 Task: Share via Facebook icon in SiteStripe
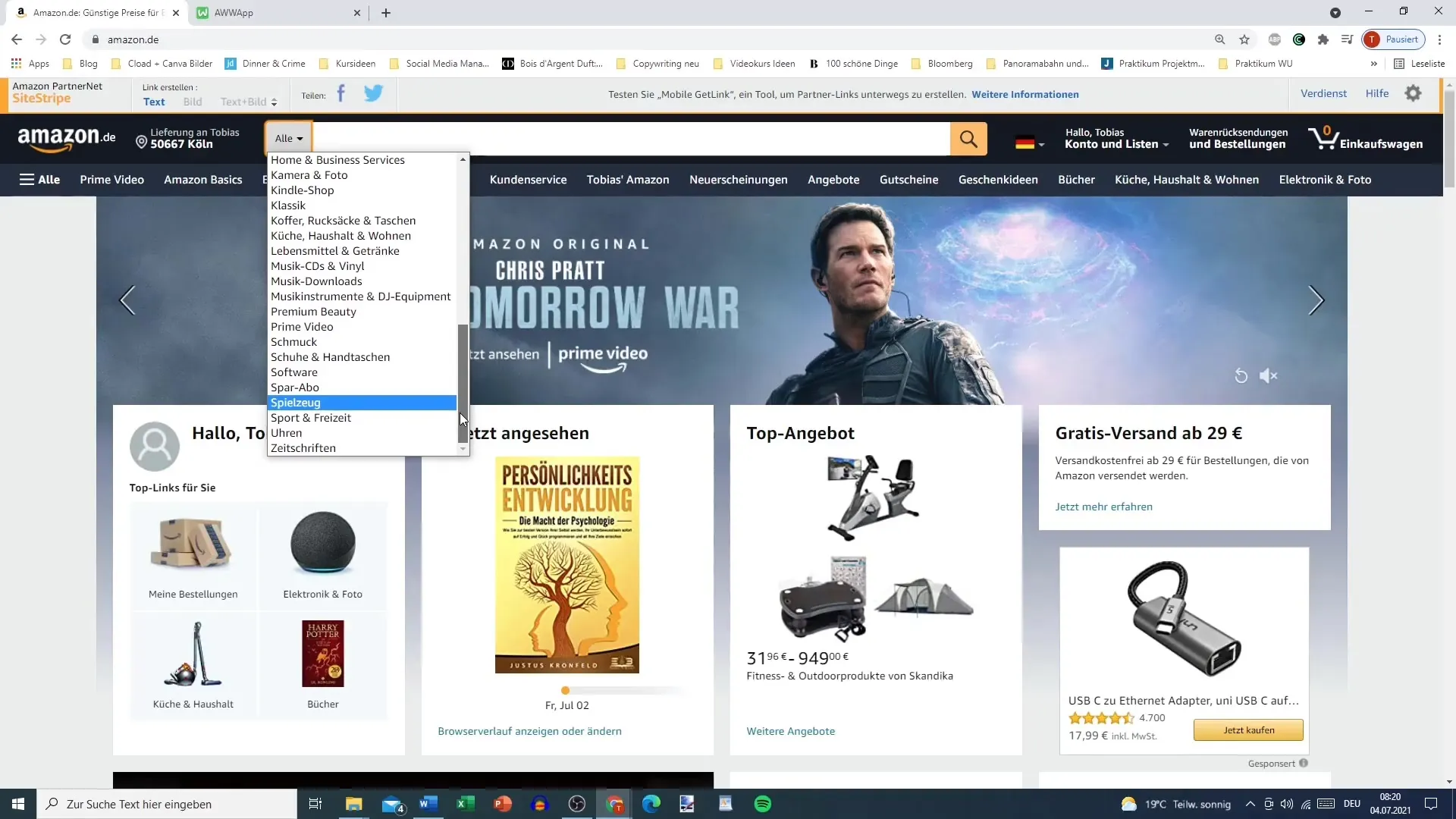pos(340,94)
